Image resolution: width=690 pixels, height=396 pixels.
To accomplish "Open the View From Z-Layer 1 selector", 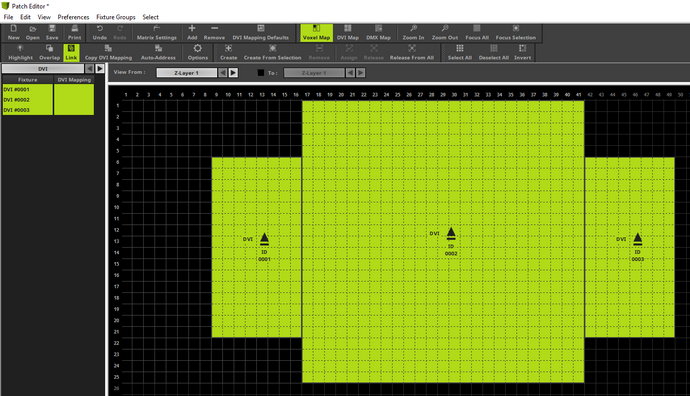I will coord(187,73).
